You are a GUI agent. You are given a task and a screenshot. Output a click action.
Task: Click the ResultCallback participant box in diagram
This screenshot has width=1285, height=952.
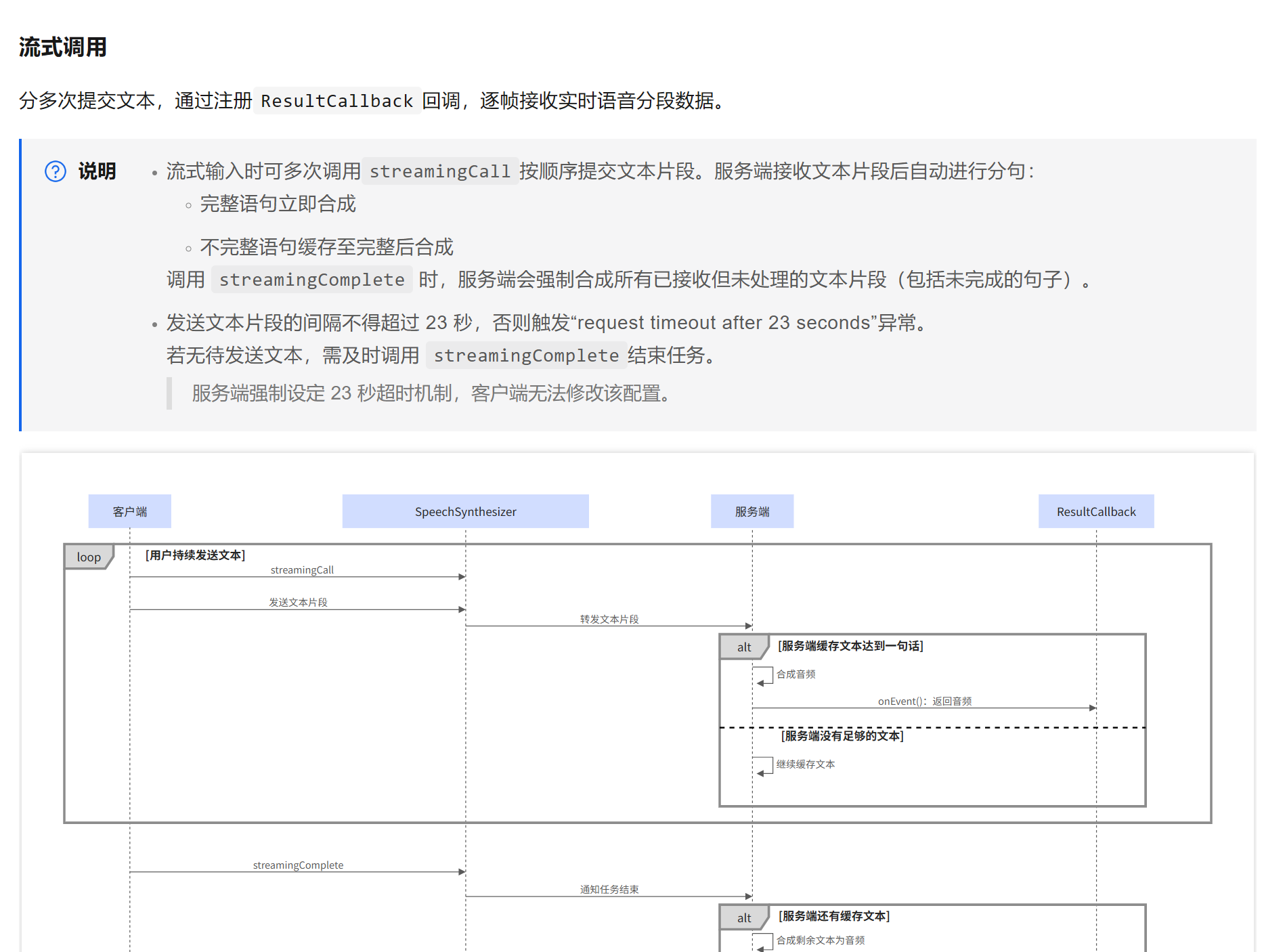point(1097,511)
